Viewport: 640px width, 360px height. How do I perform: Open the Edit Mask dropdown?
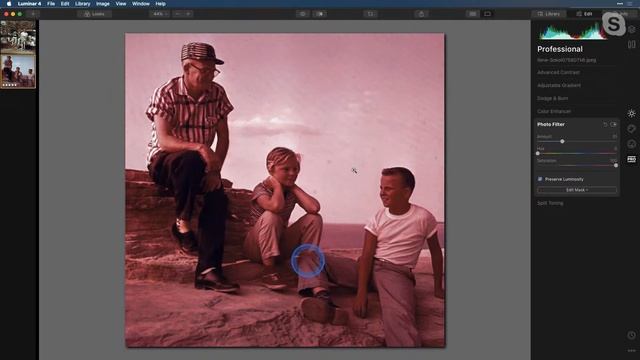(577, 190)
